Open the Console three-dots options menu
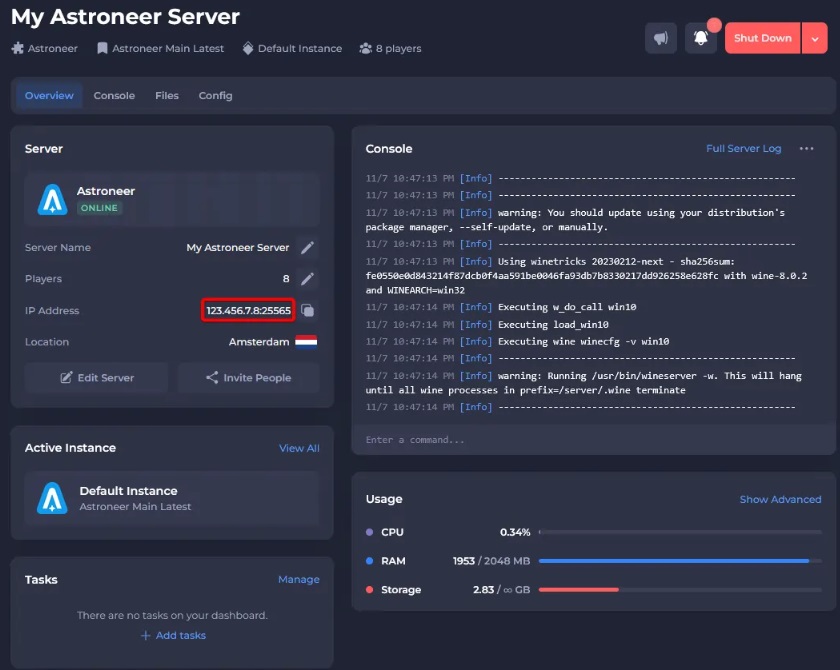 tap(806, 148)
